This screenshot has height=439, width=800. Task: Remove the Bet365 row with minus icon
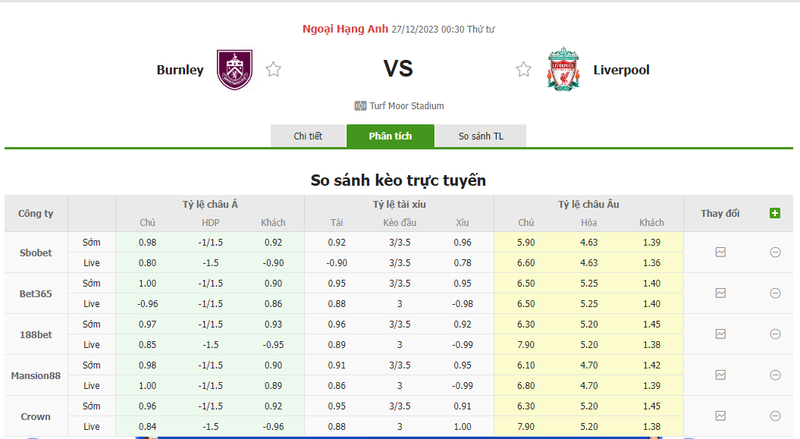pyautogui.click(x=775, y=293)
